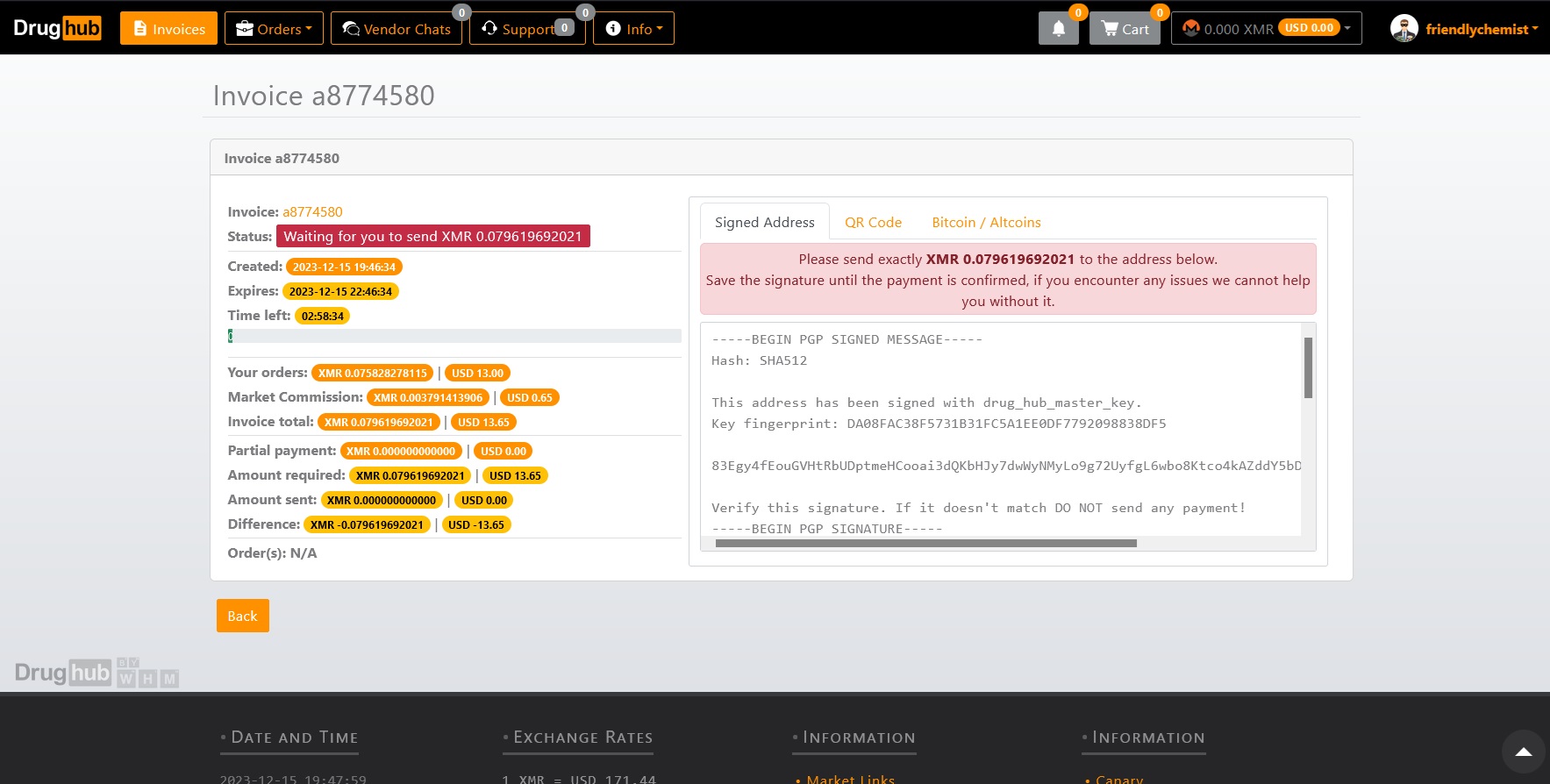
Task: Click the Market Links footer link
Action: tap(850, 779)
